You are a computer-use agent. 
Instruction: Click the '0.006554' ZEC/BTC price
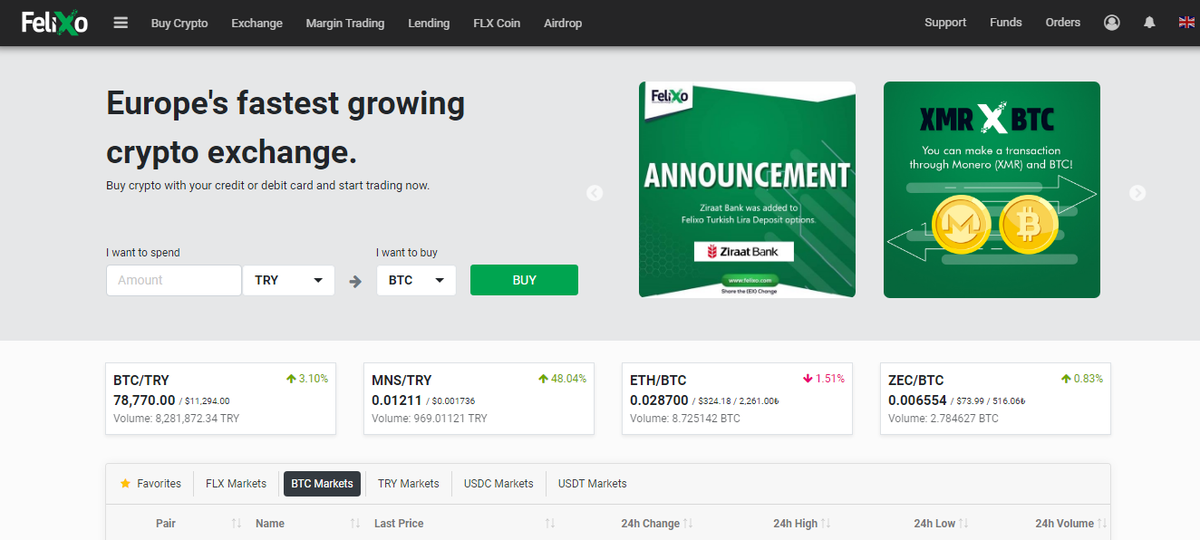(916, 400)
